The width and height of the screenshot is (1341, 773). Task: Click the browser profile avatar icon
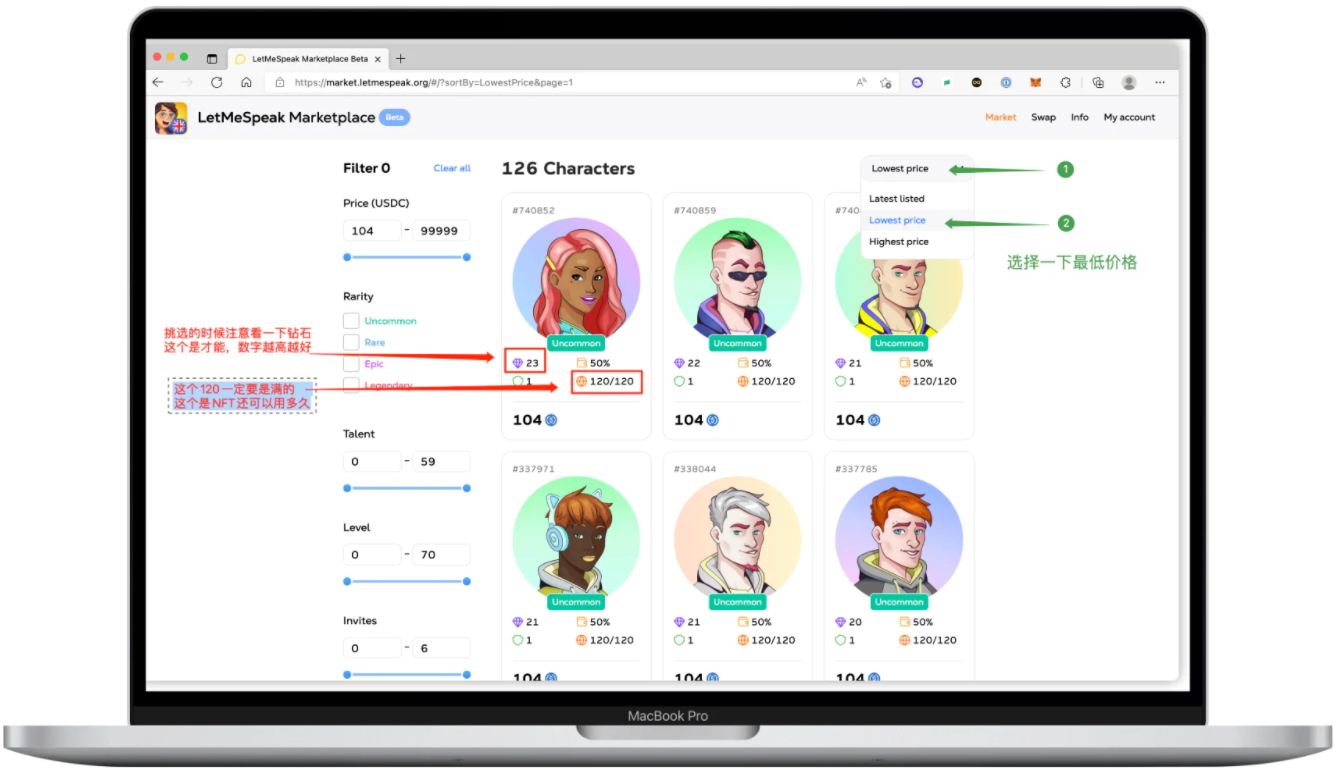(x=1129, y=83)
